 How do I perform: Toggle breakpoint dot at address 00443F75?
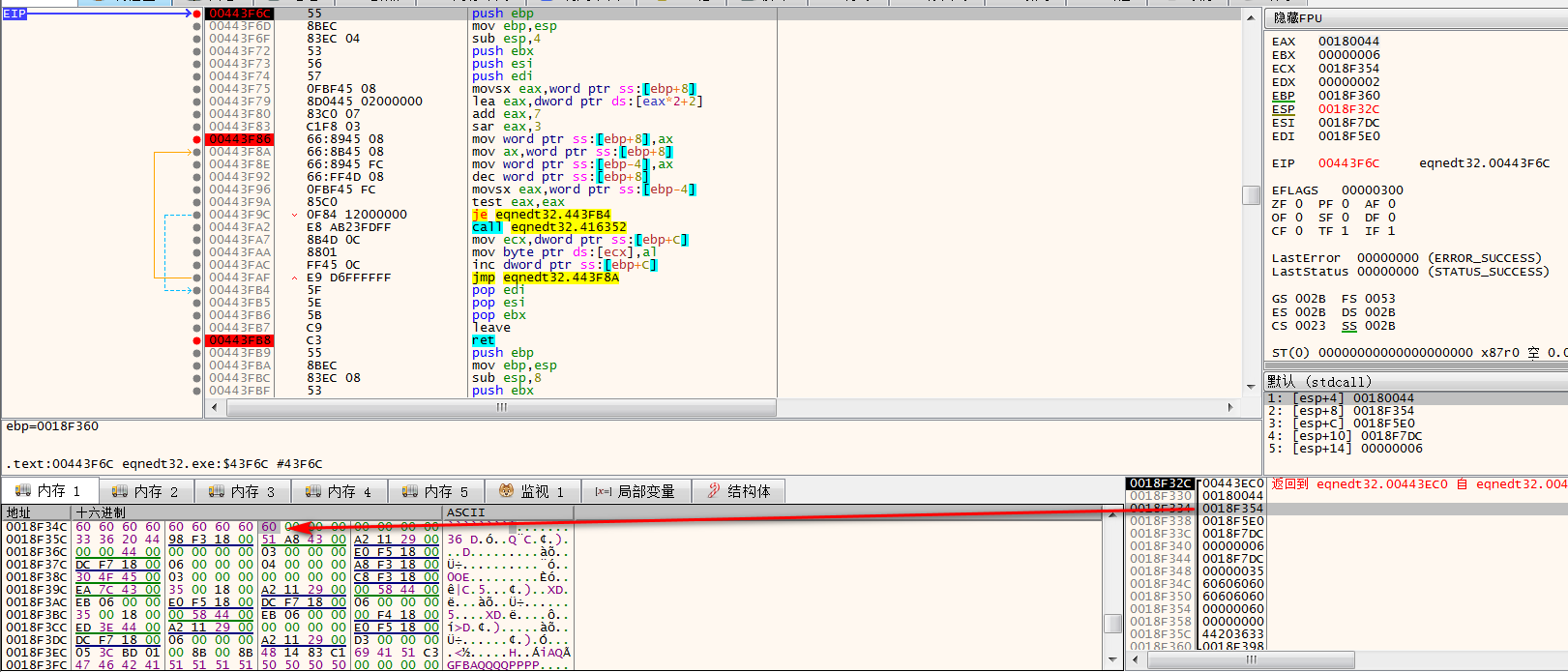[197, 89]
